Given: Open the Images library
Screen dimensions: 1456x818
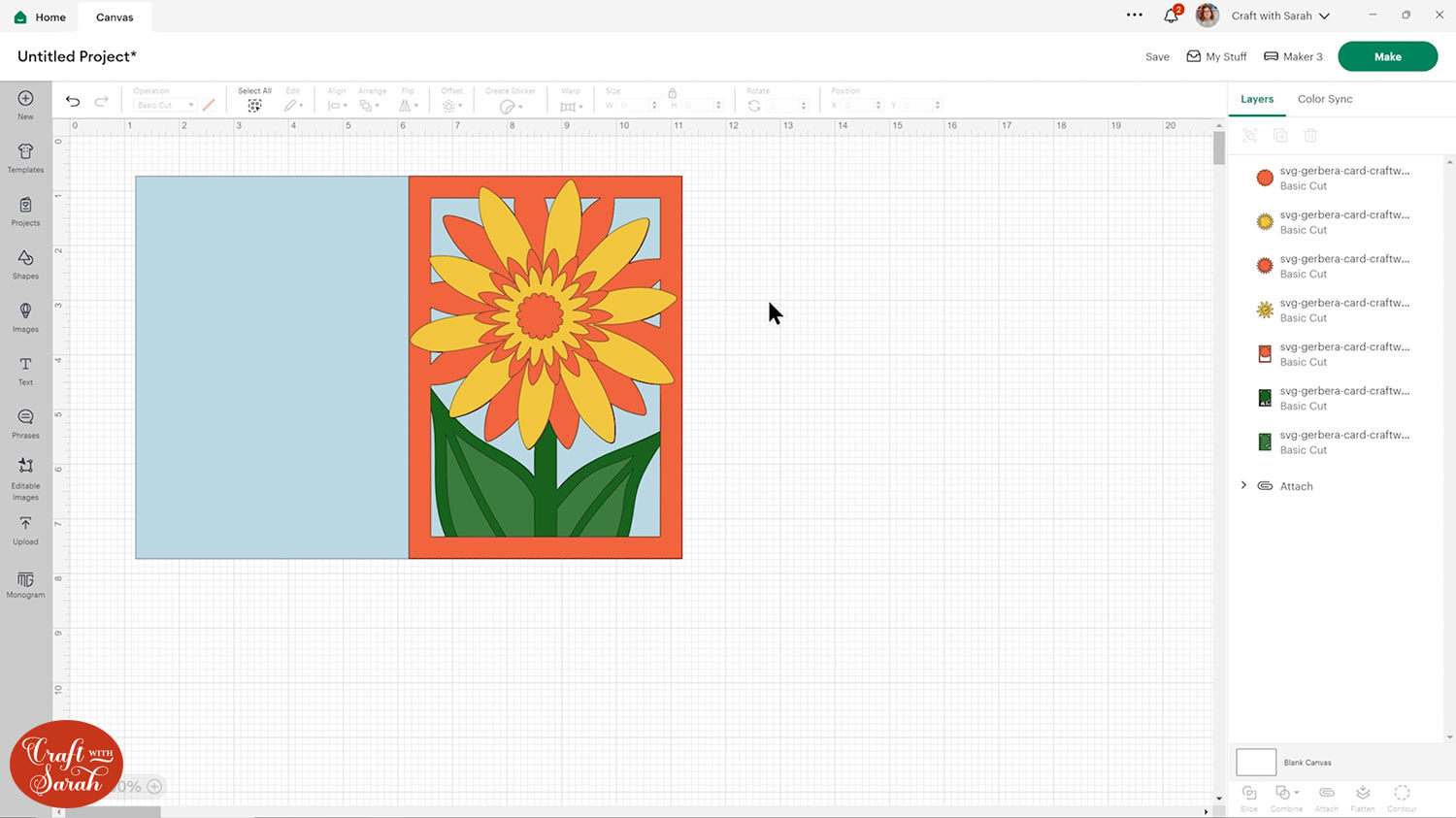Looking at the screenshot, I should (25, 316).
